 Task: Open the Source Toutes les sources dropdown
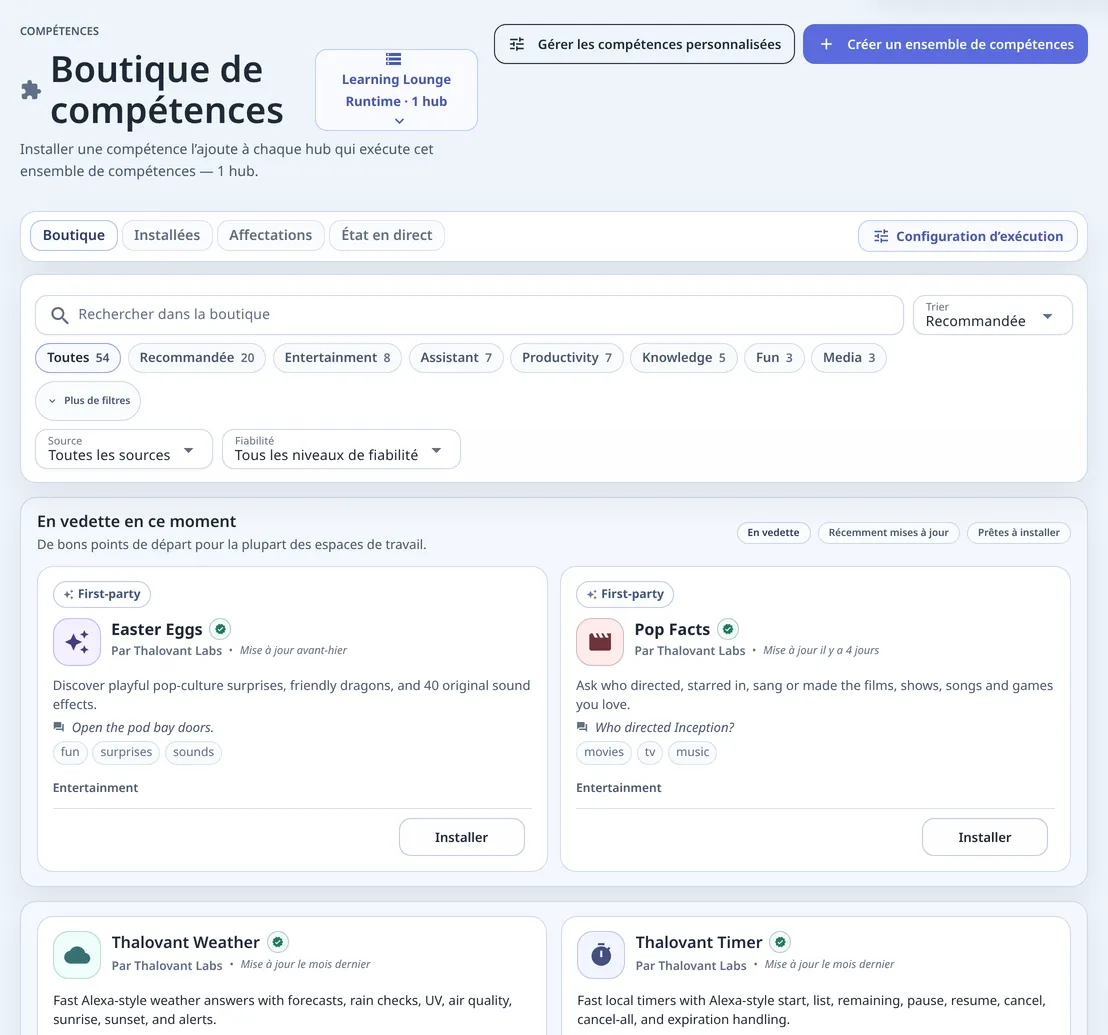(x=124, y=449)
